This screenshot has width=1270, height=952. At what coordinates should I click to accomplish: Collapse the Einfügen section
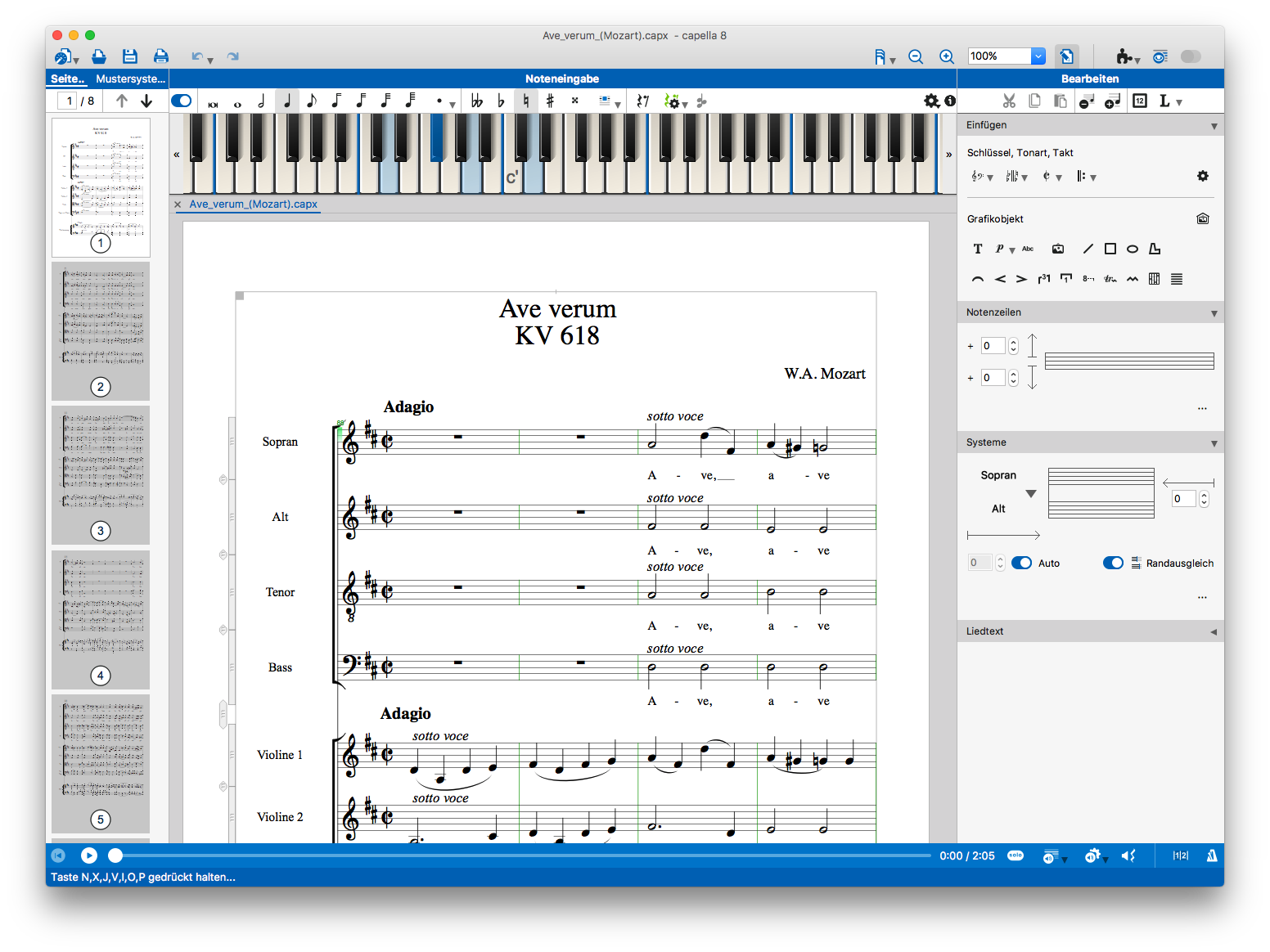(x=1214, y=126)
